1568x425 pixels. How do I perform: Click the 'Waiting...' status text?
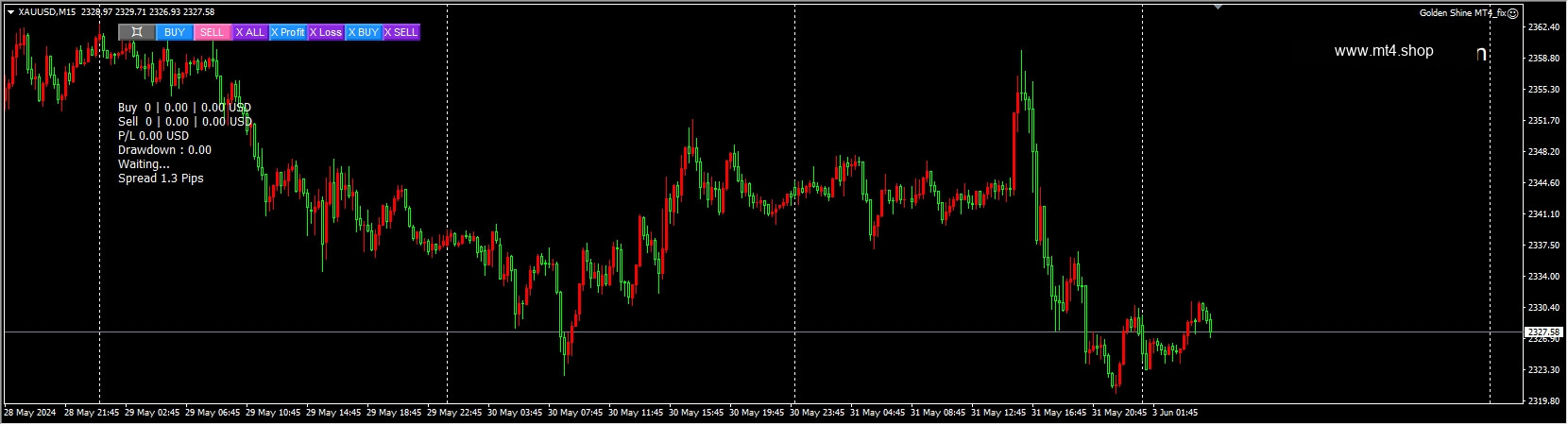pyautogui.click(x=144, y=164)
